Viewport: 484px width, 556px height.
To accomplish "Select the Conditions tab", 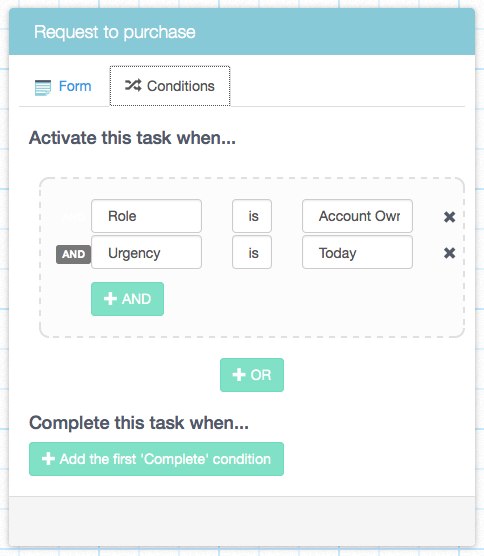I will pyautogui.click(x=170, y=86).
